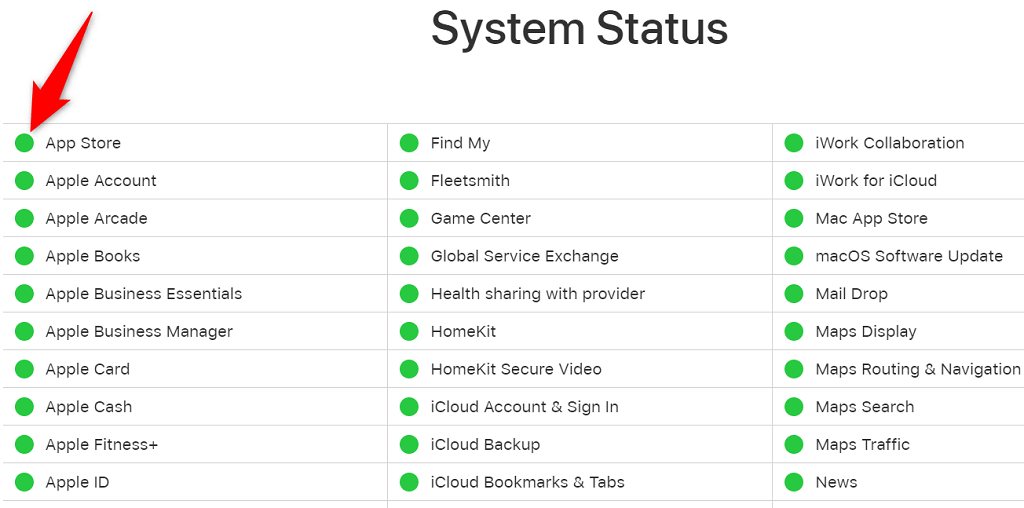The height and width of the screenshot is (508, 1024).
Task: Select the System Status page heading
Action: tap(579, 28)
